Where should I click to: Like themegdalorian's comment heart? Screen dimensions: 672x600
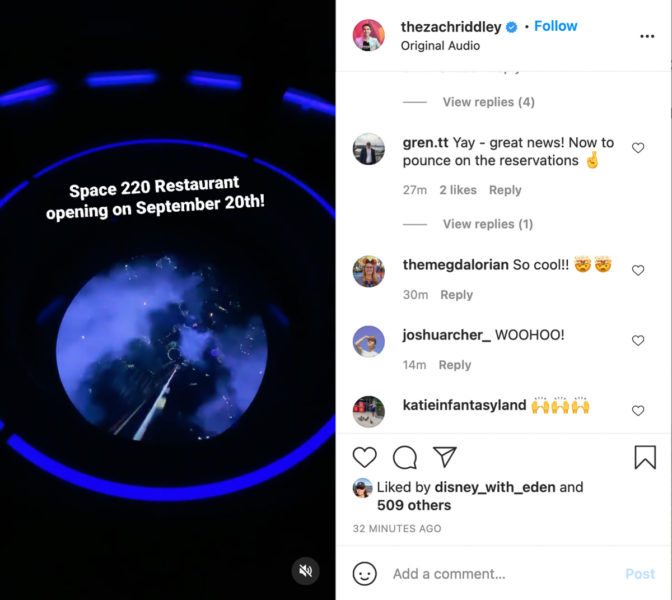click(638, 270)
